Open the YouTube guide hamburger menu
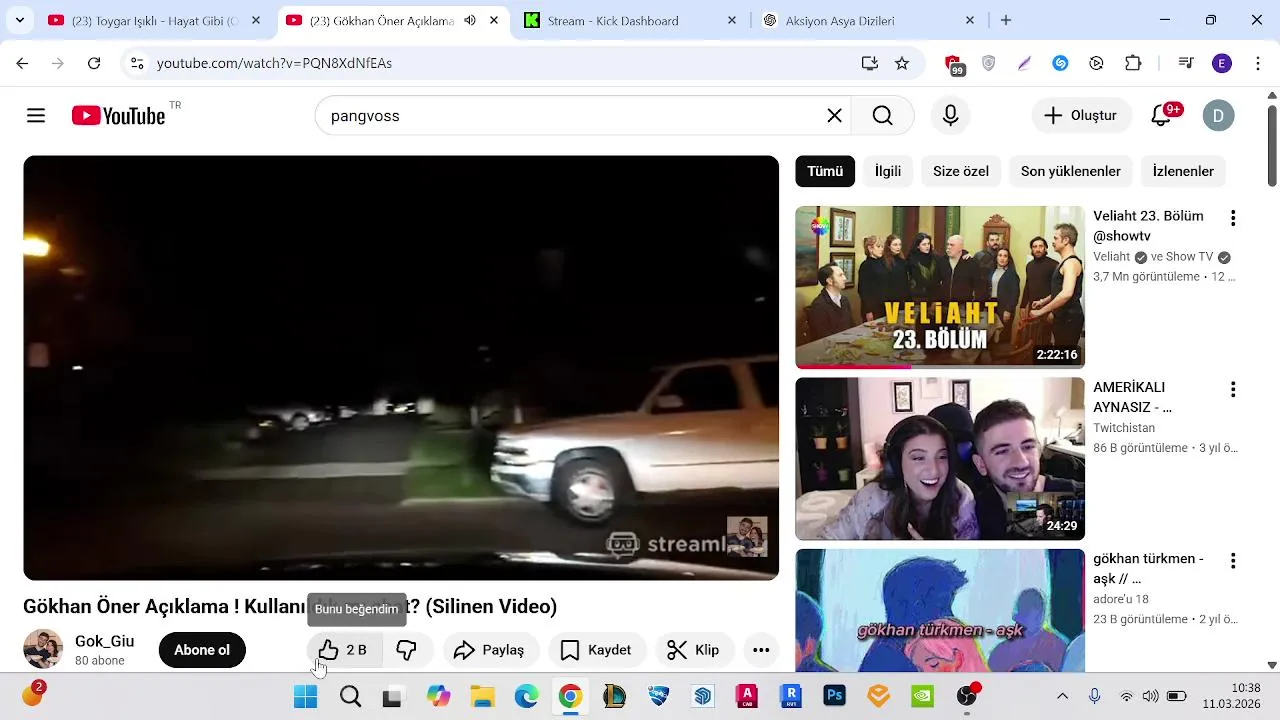 [x=36, y=116]
